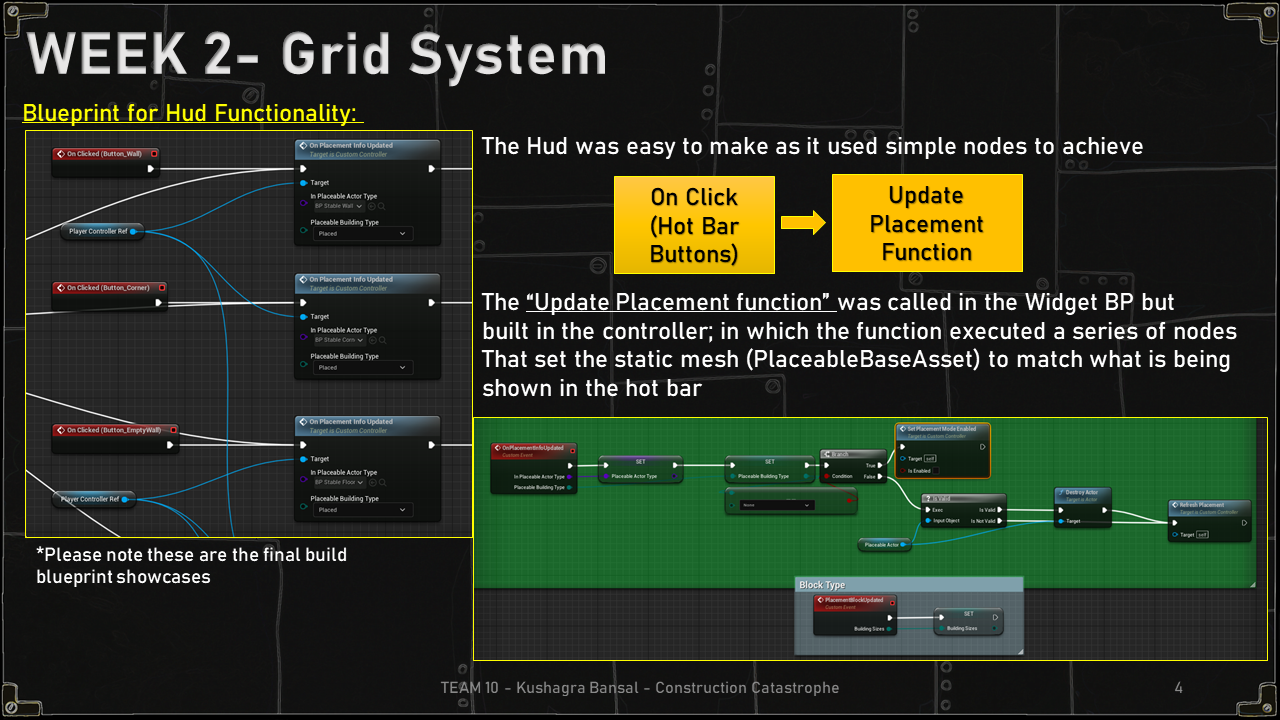Click the yellow arrow between the boxes
The width and height of the screenshot is (1280, 720).
tap(802, 223)
